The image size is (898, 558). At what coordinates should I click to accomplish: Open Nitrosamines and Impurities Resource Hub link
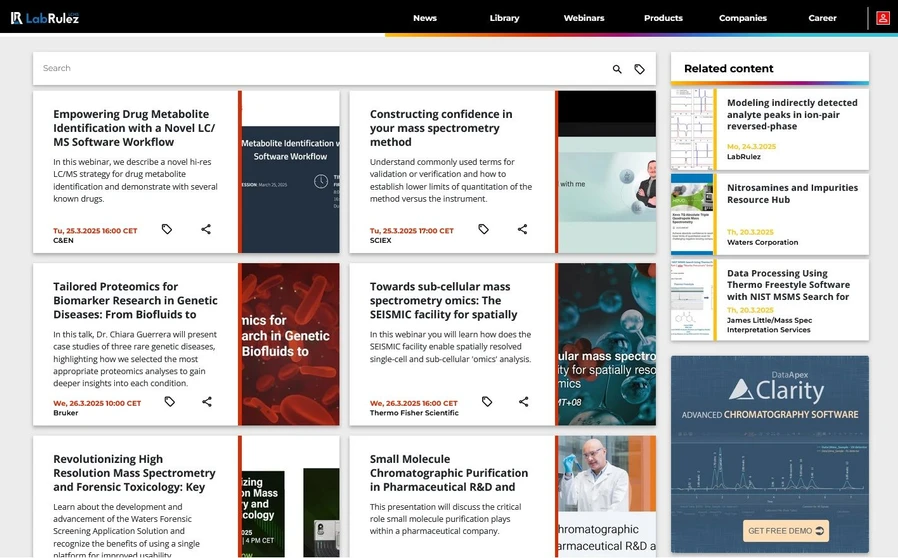792,193
